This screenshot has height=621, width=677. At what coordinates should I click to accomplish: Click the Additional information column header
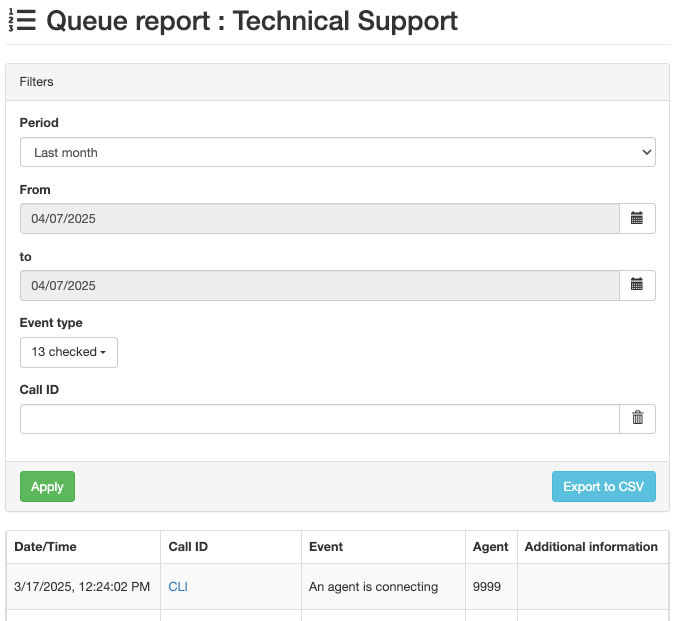tap(591, 547)
